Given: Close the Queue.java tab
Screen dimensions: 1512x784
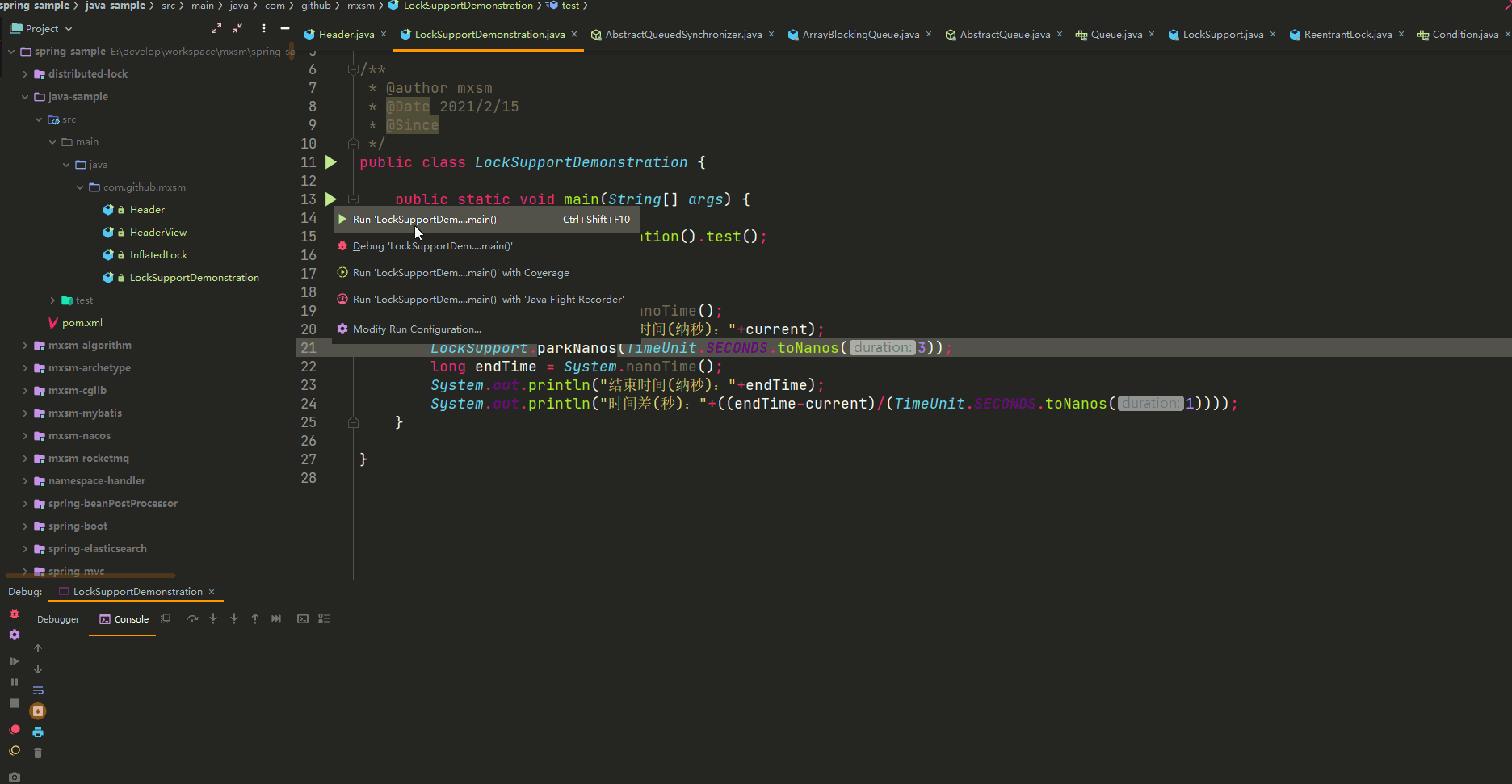Looking at the screenshot, I should click(x=1152, y=34).
